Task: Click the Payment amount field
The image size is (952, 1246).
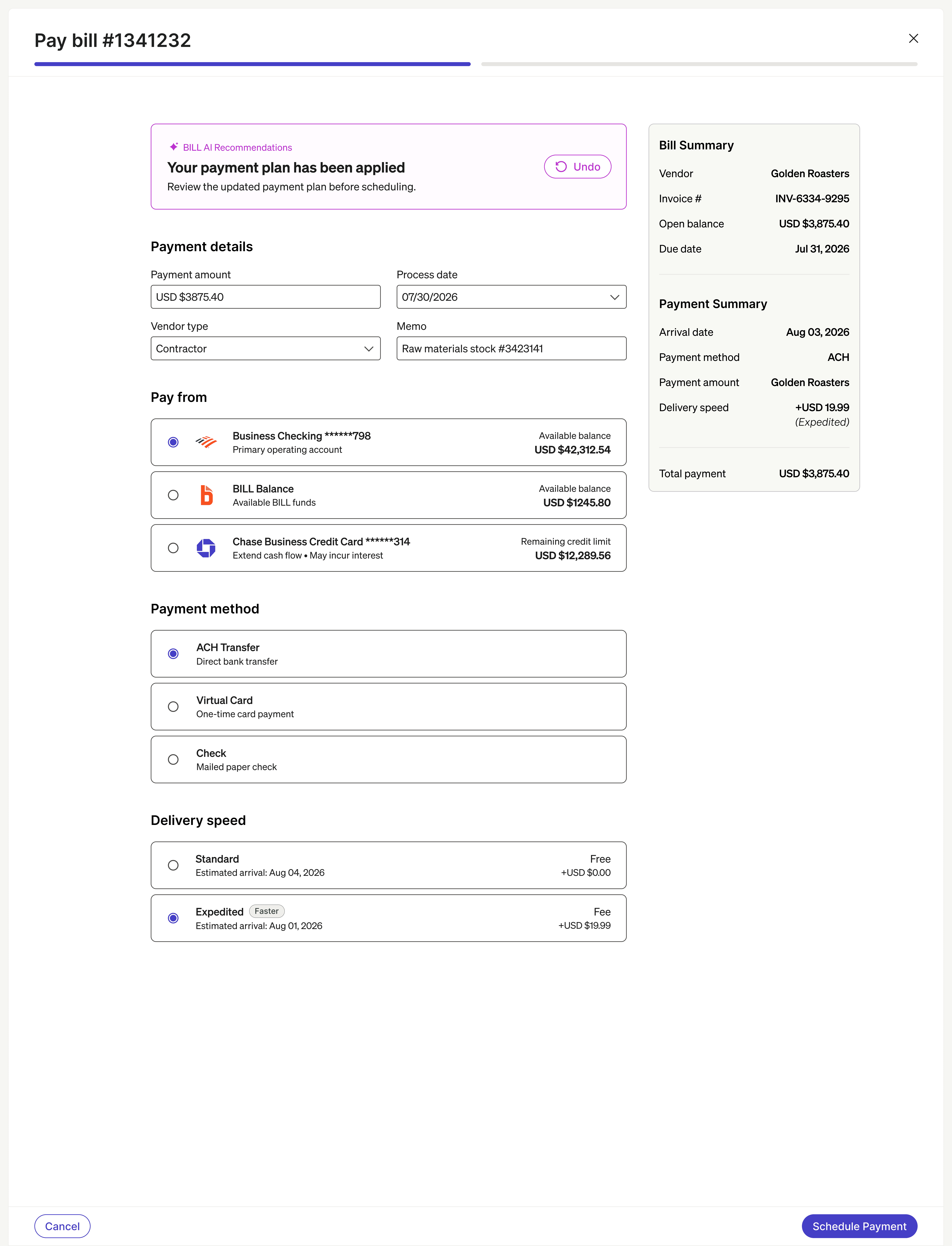Action: coord(265,297)
